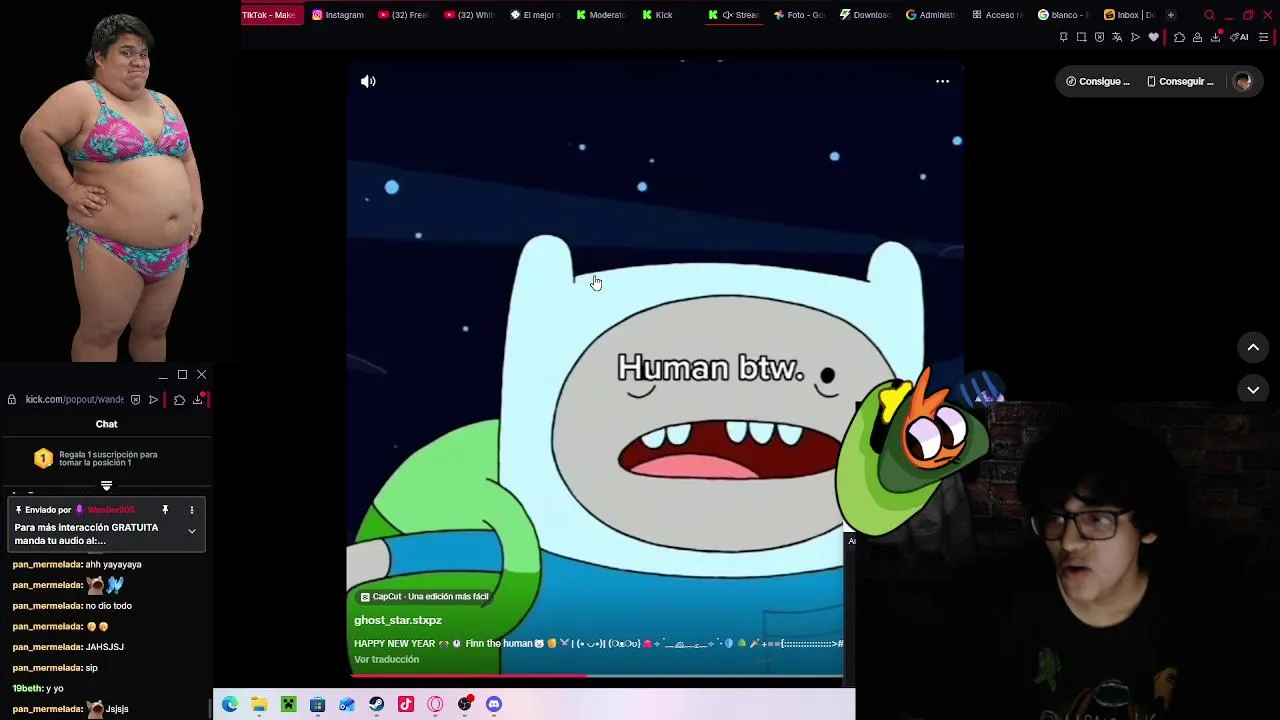1280x720 pixels.
Task: Switch to the 'El mejor' browser tab
Action: point(536,15)
